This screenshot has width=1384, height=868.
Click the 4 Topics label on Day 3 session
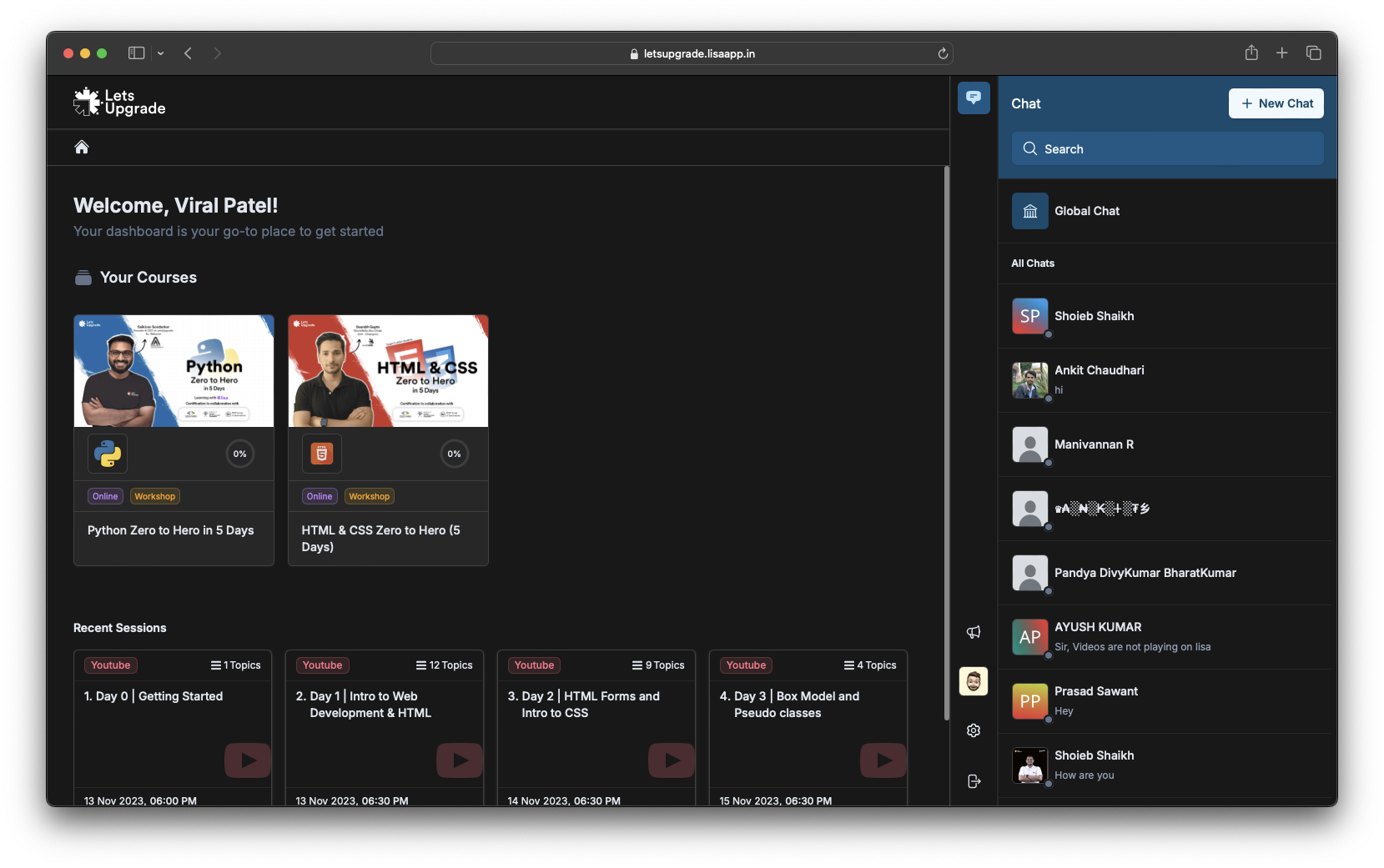click(x=870, y=665)
